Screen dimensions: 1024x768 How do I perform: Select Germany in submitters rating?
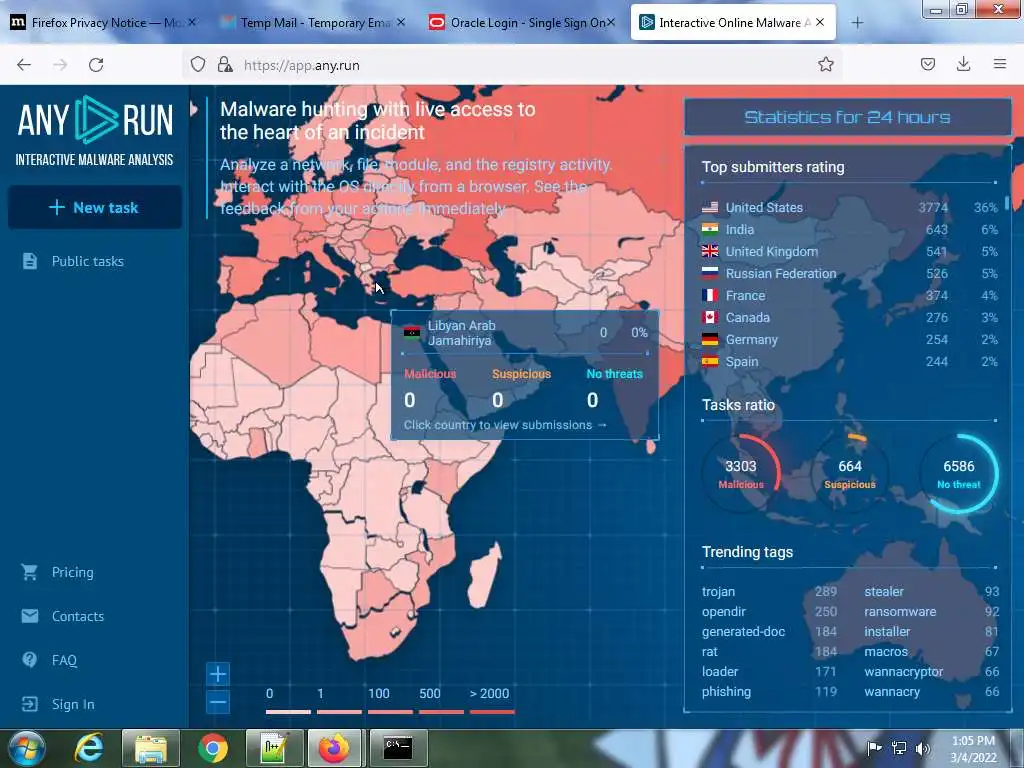(850, 340)
